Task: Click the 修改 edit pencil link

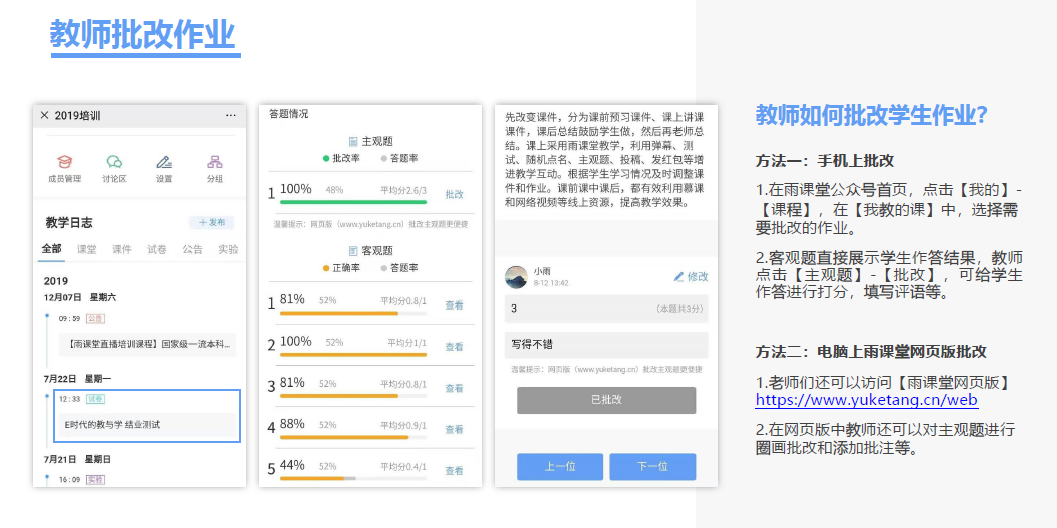Action: click(x=691, y=276)
